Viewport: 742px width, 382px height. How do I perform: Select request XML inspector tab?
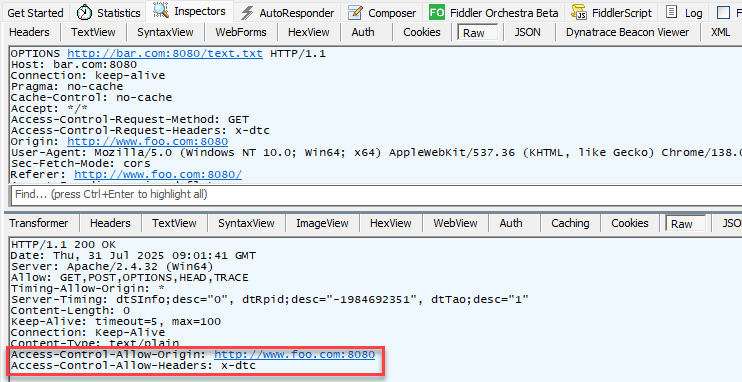(720, 32)
